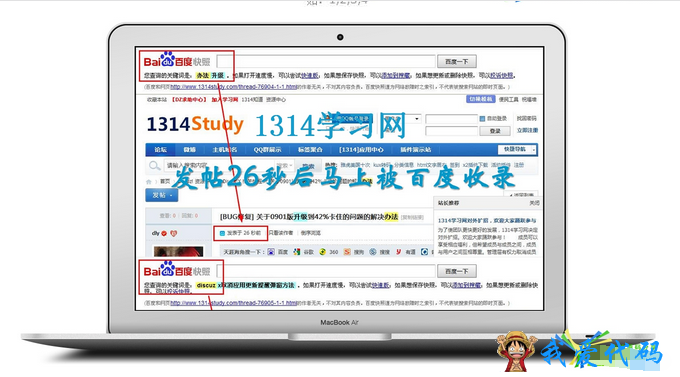680x377 pixels.
Task: Click the 360 search engine icon
Action: point(322,252)
